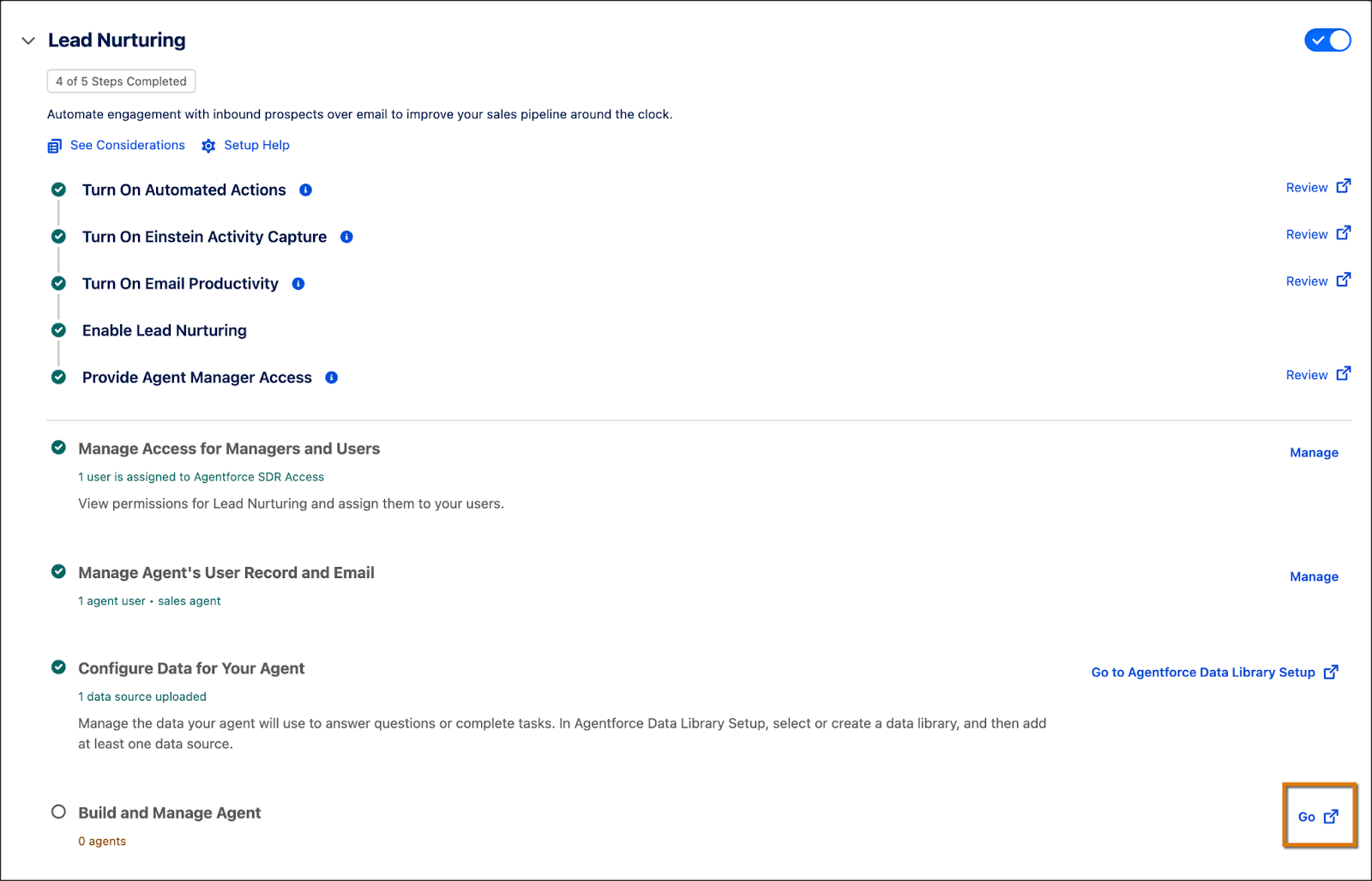Click the Go button under Build and Manage Agent

click(1306, 817)
